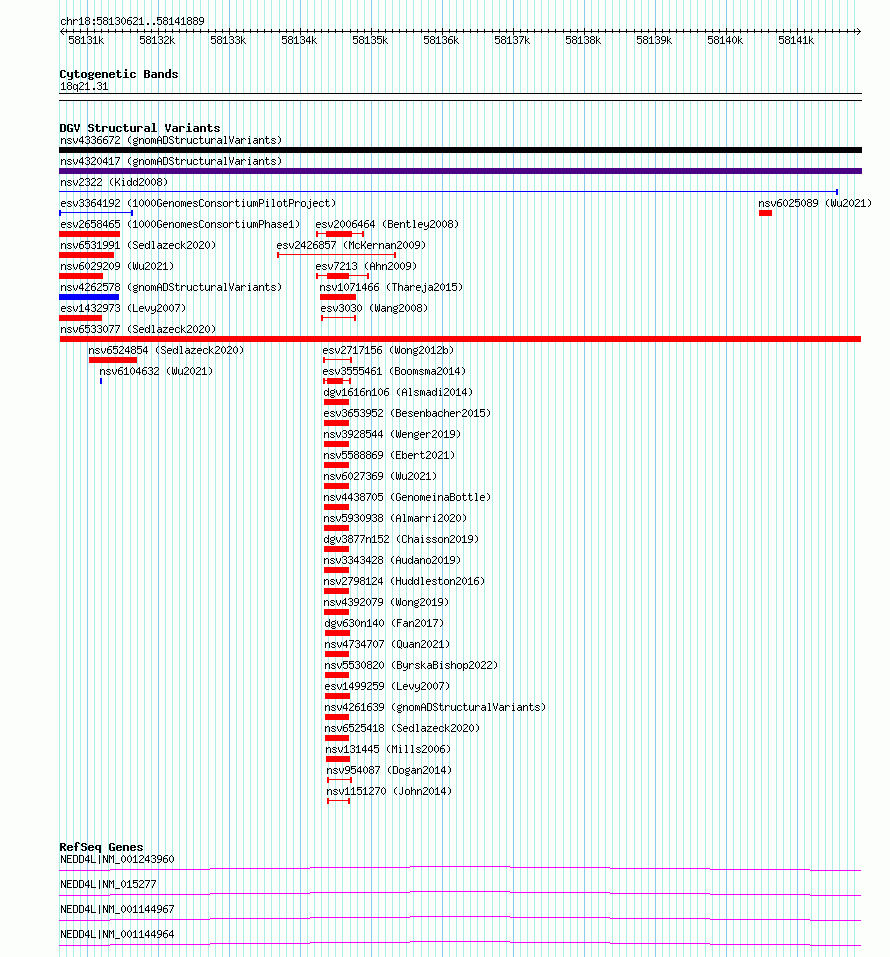Open nsv6029209 Wu2021 variant

(x=117, y=266)
